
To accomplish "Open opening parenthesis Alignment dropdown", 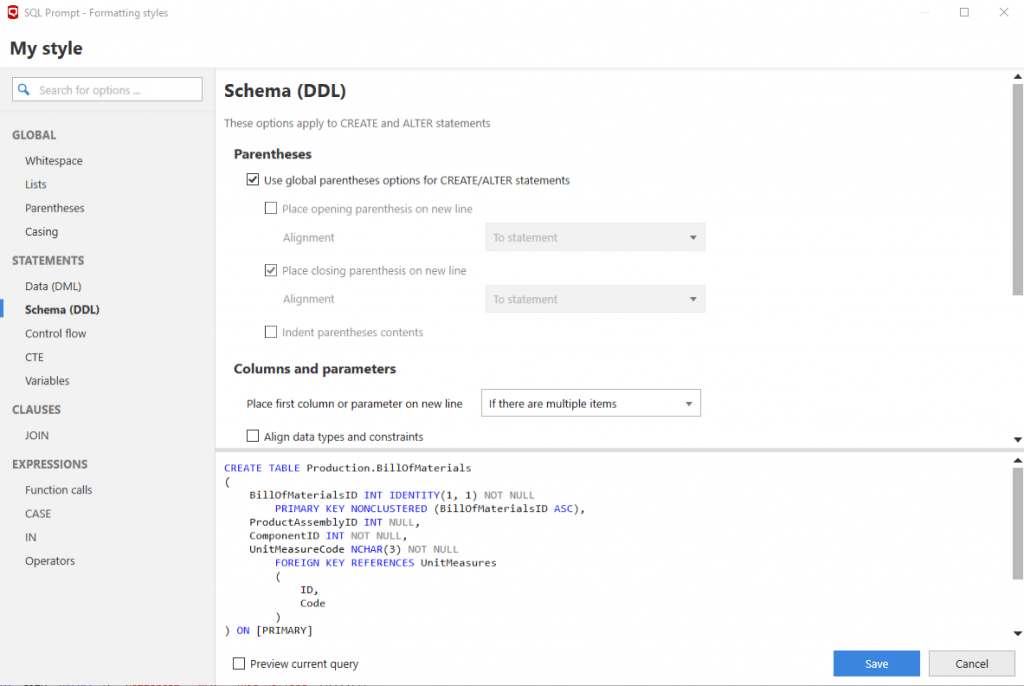I will (595, 237).
